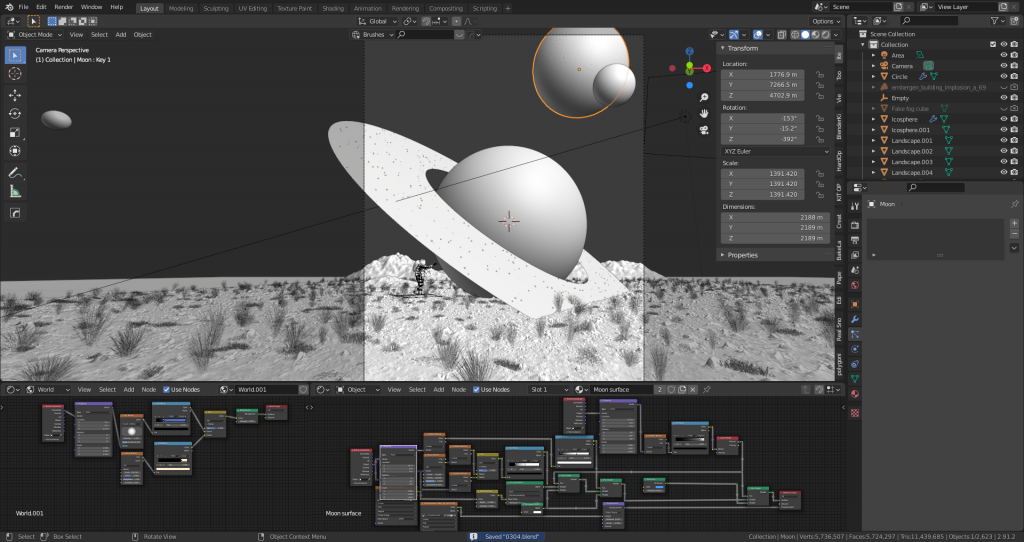Viewport: 1024px width, 542px height.
Task: Click the zoom magnifier viewport gizmo
Action: [704, 97]
